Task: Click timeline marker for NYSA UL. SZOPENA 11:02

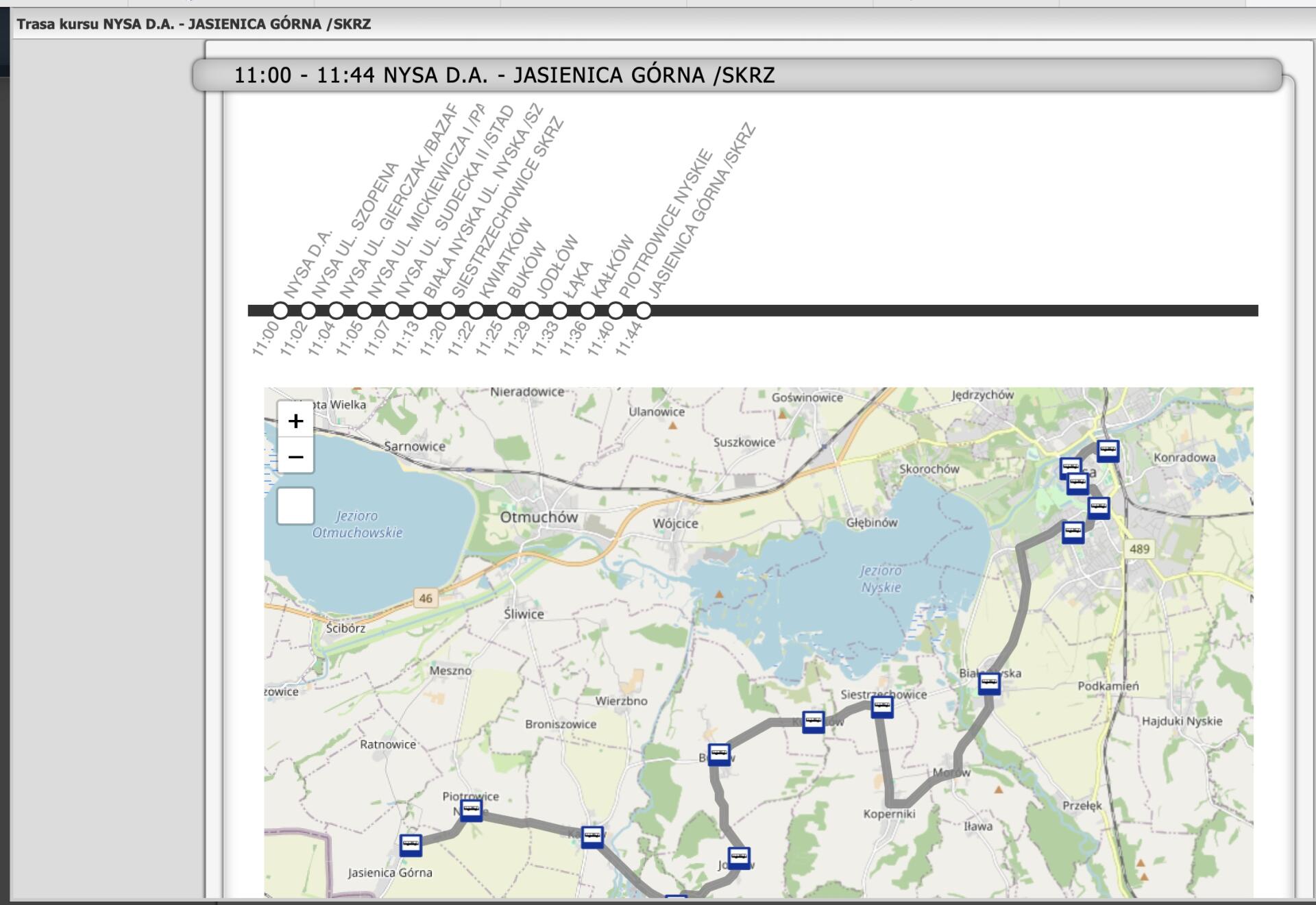Action: click(x=308, y=310)
